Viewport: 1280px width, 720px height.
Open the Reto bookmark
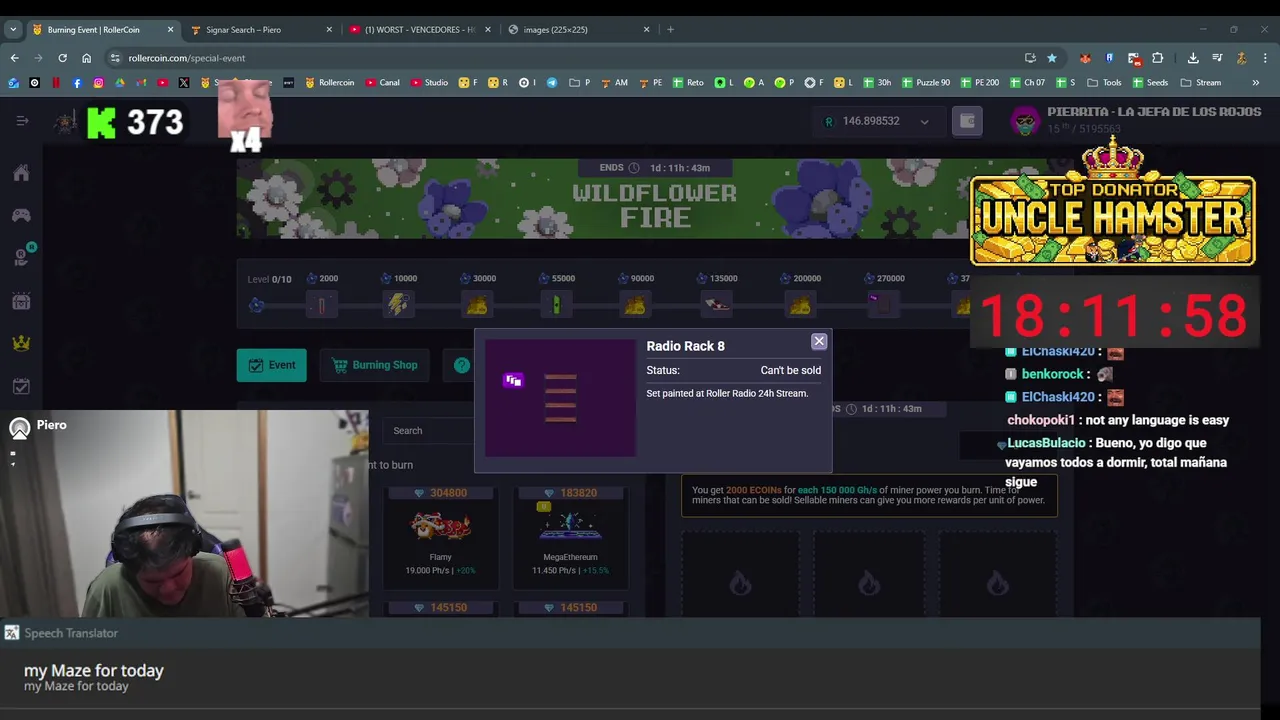688,82
